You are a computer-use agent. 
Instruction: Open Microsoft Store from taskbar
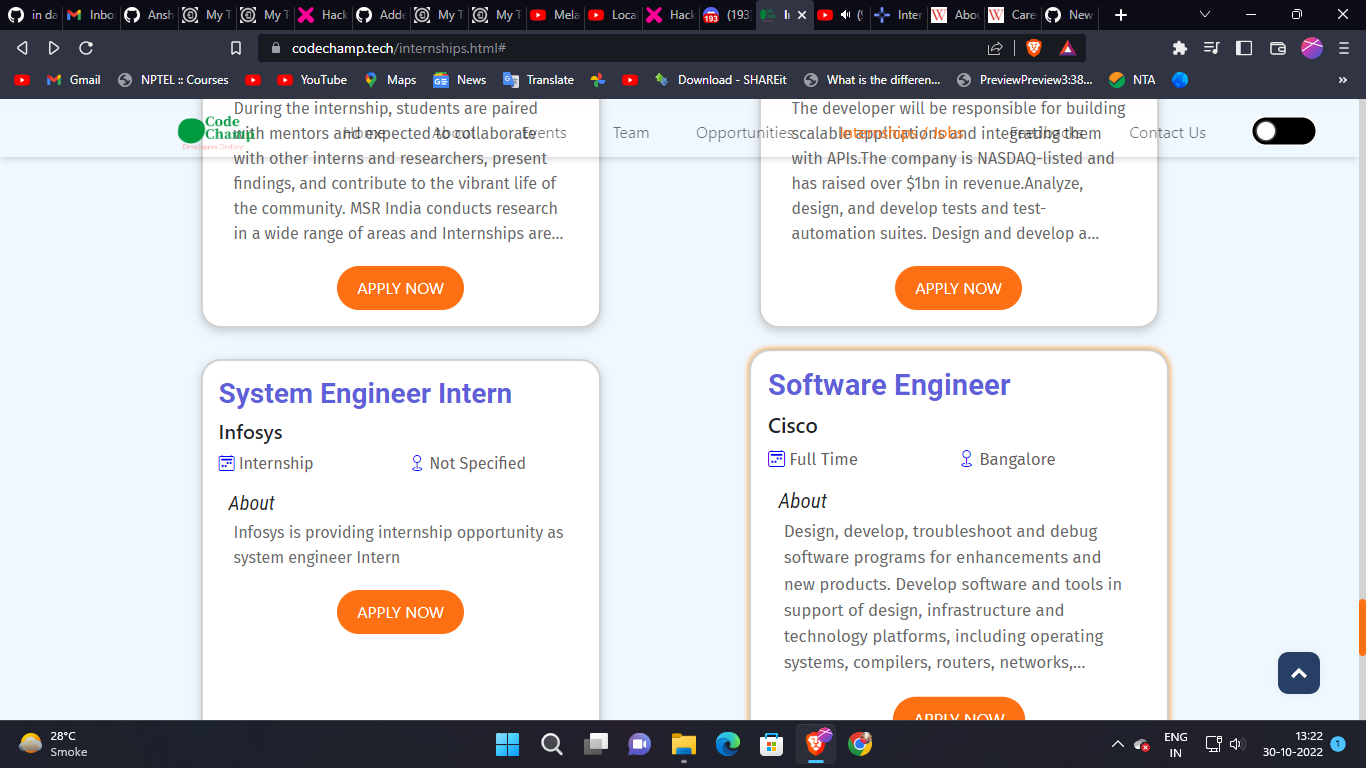[771, 744]
